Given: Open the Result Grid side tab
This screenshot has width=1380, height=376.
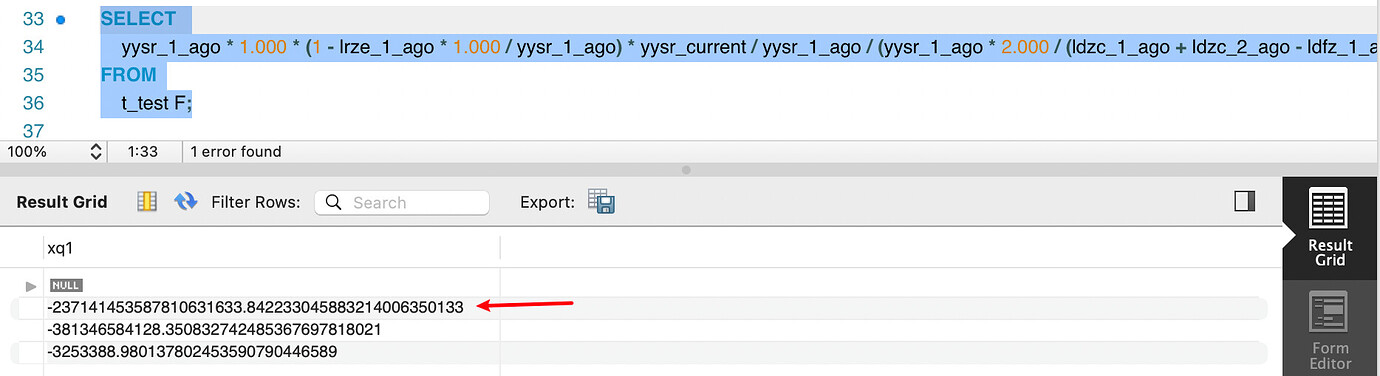Looking at the screenshot, I should point(1329,229).
